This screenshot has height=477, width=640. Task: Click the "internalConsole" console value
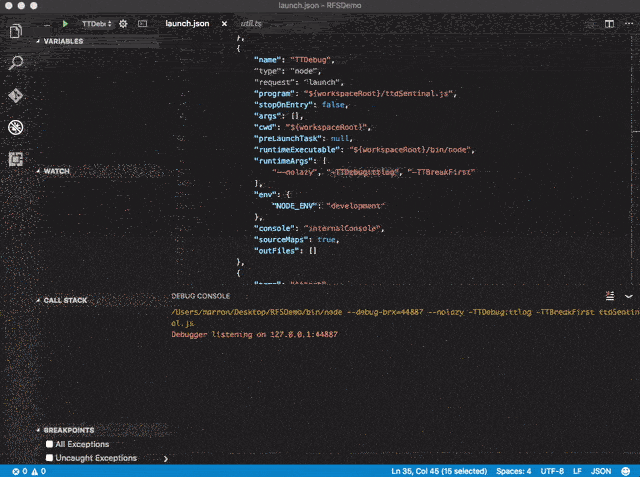tap(342, 229)
